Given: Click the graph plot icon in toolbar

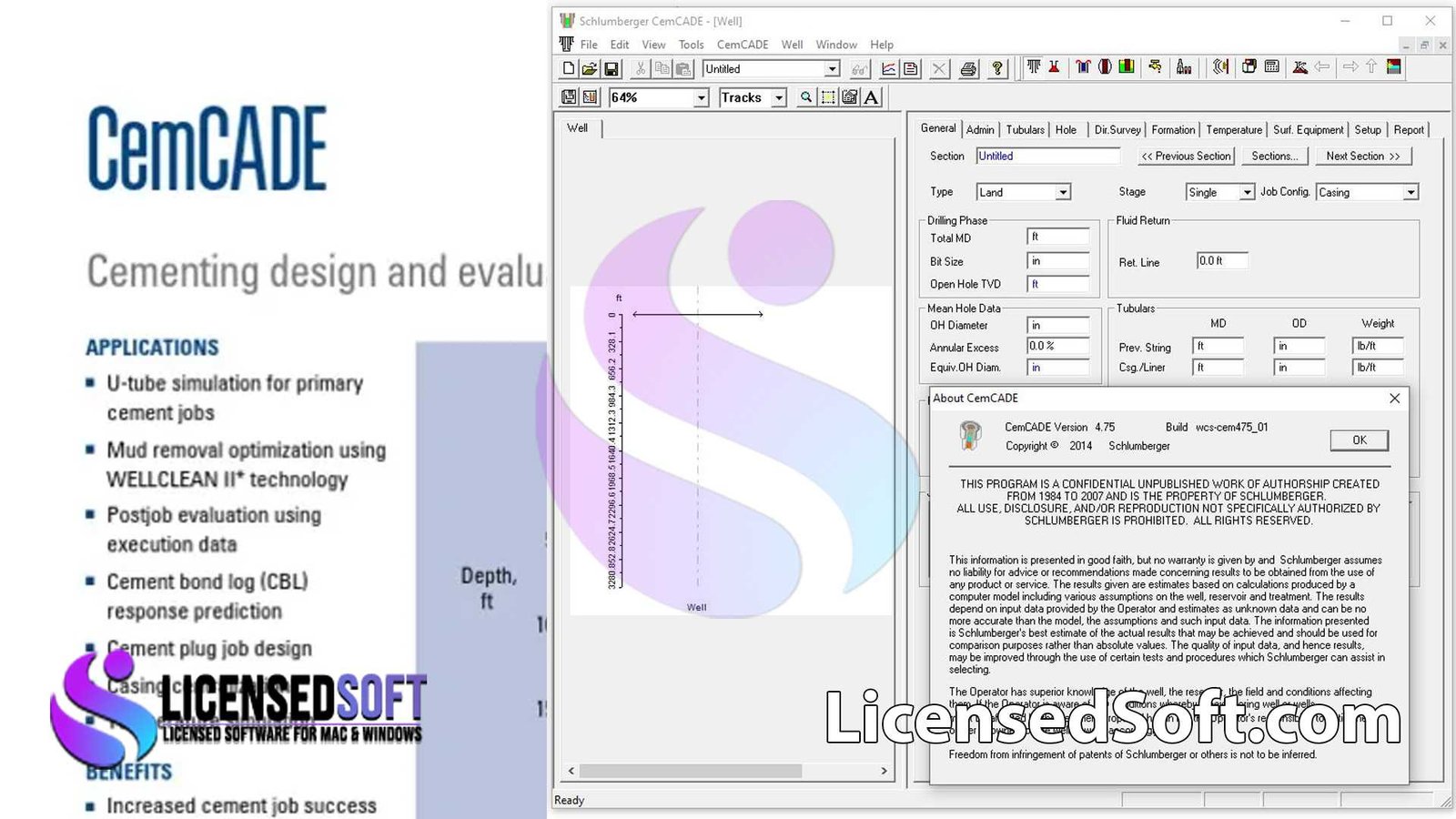Looking at the screenshot, I should (x=888, y=68).
